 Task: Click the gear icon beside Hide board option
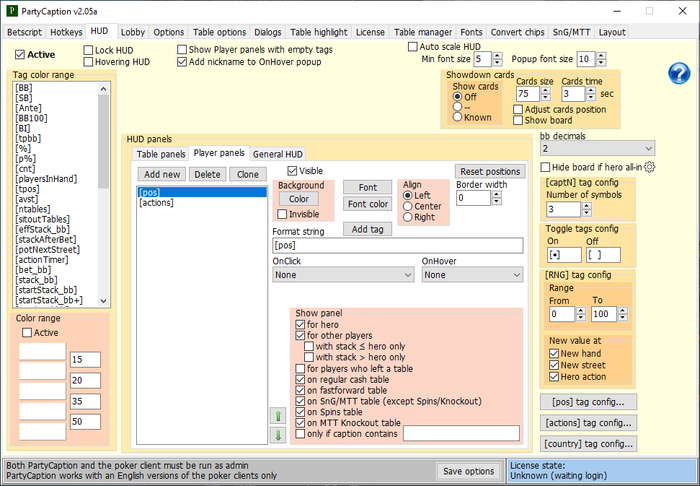pos(649,167)
